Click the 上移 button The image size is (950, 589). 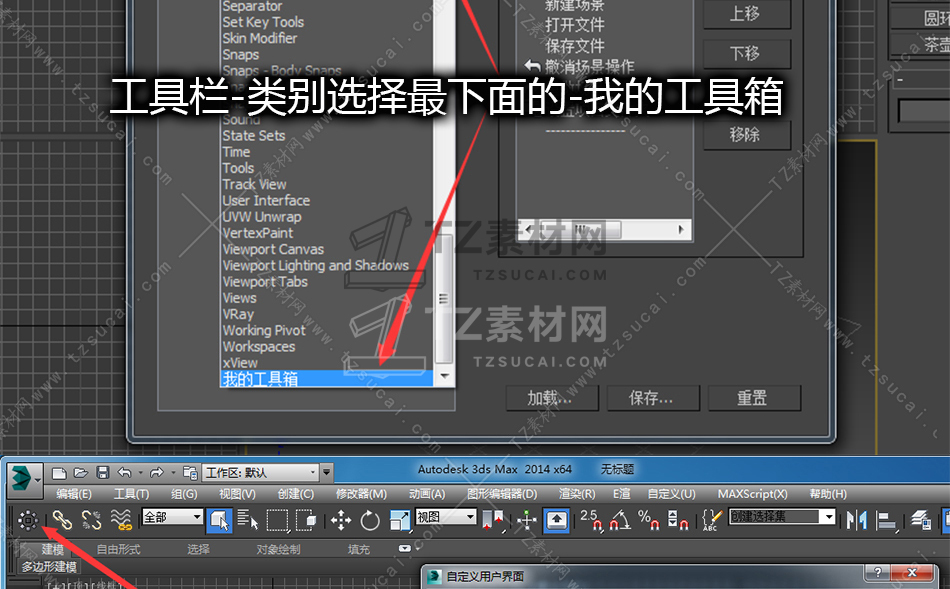pyautogui.click(x=747, y=13)
